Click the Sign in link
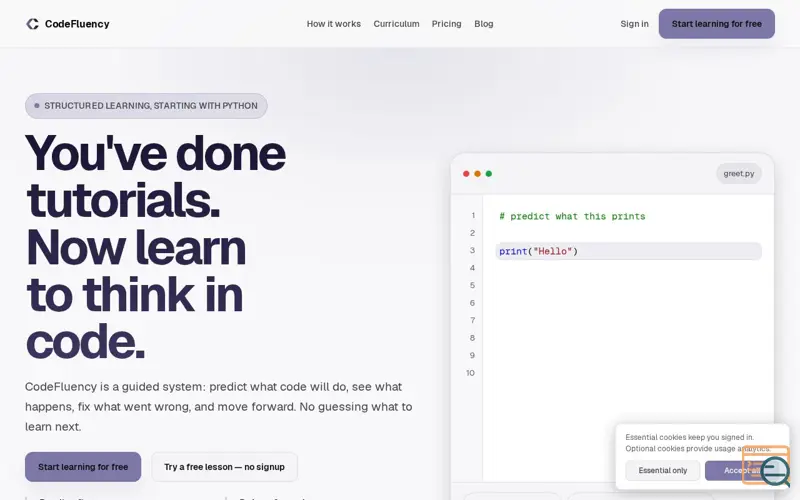 [634, 24]
